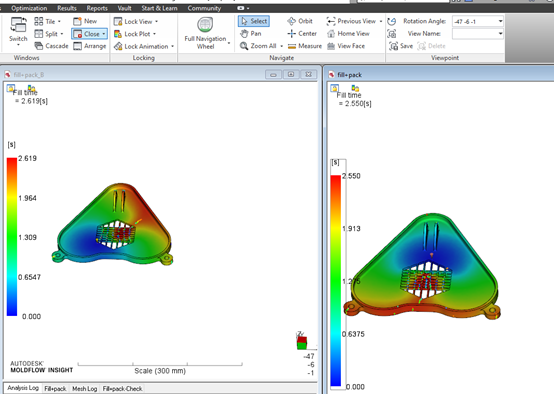Viewport: 554px width, 394px height.
Task: Switch to the Mesh Log tab
Action: click(84, 389)
